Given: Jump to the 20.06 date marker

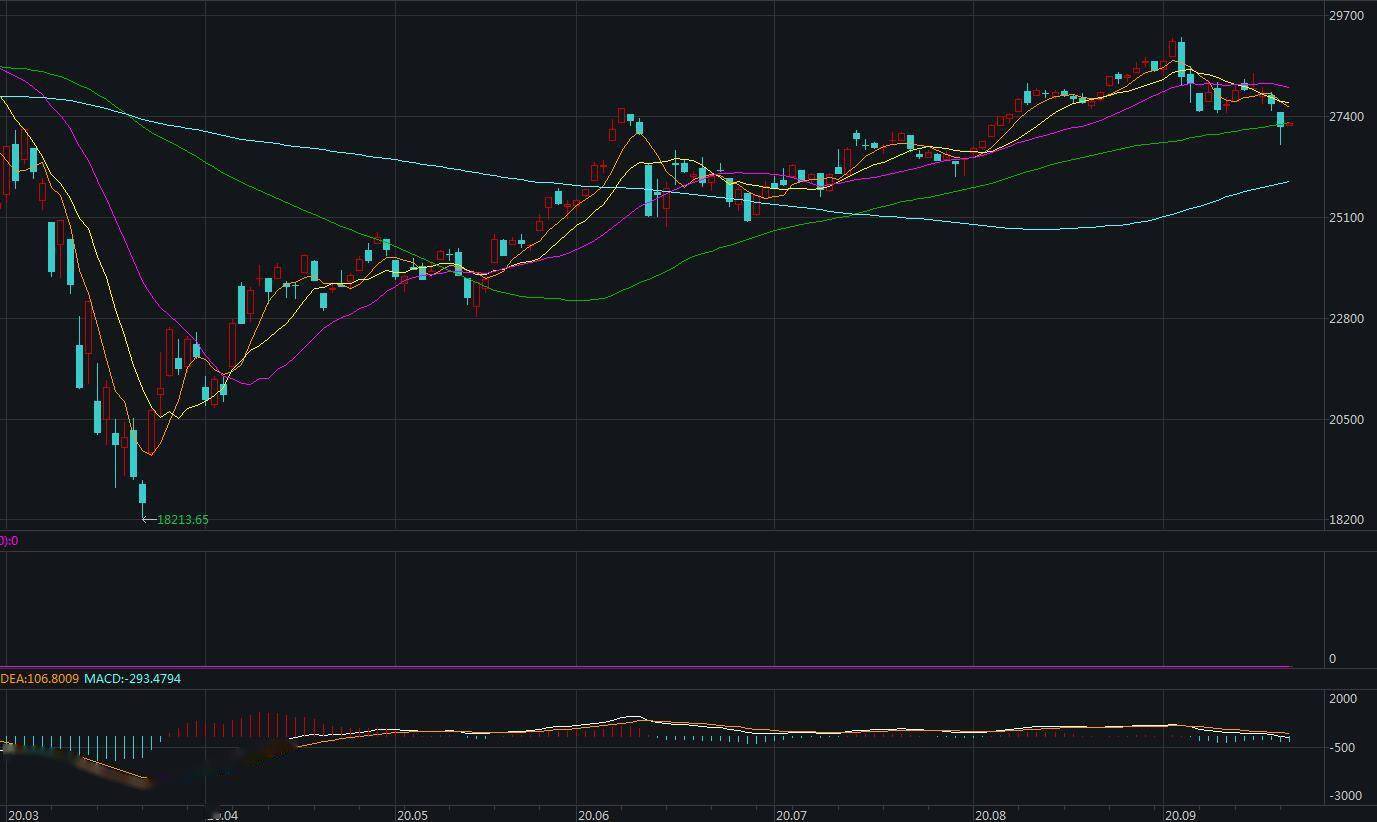Looking at the screenshot, I should coord(593,815).
